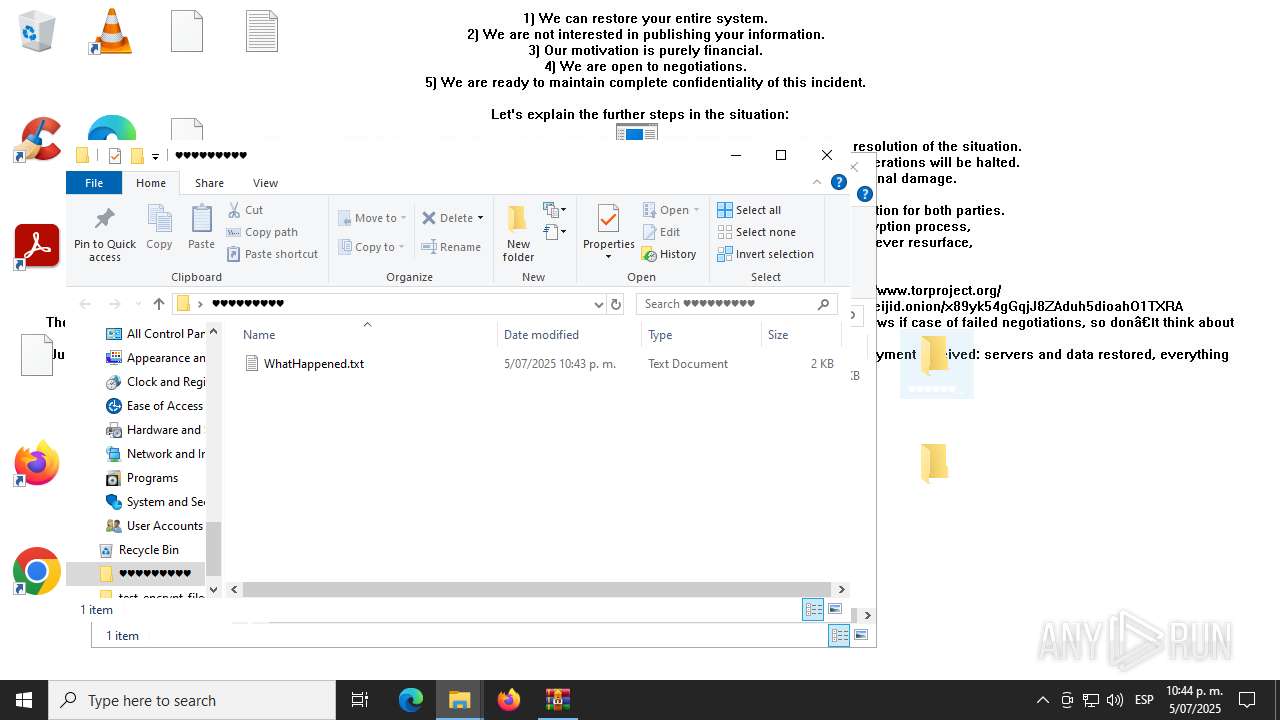The width and height of the screenshot is (1280, 720).
Task: Click the History button
Action: coord(669,254)
